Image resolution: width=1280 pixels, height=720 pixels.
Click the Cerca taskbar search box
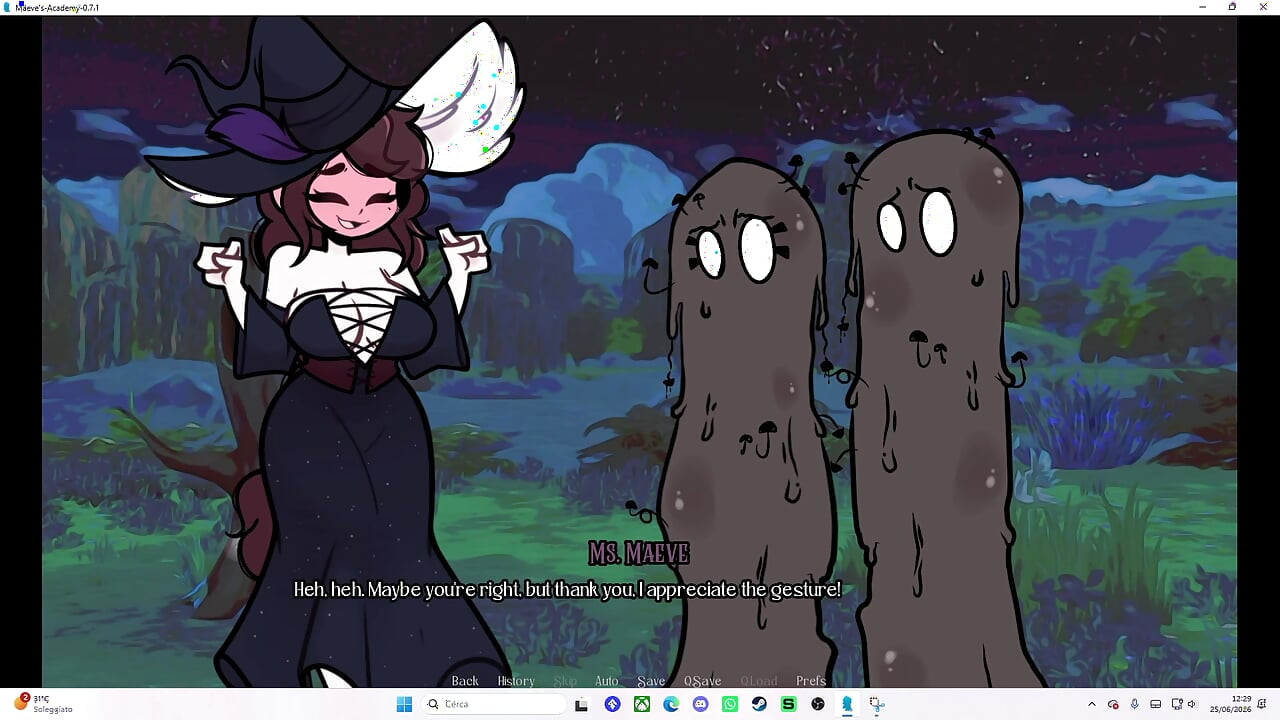pyautogui.click(x=495, y=704)
